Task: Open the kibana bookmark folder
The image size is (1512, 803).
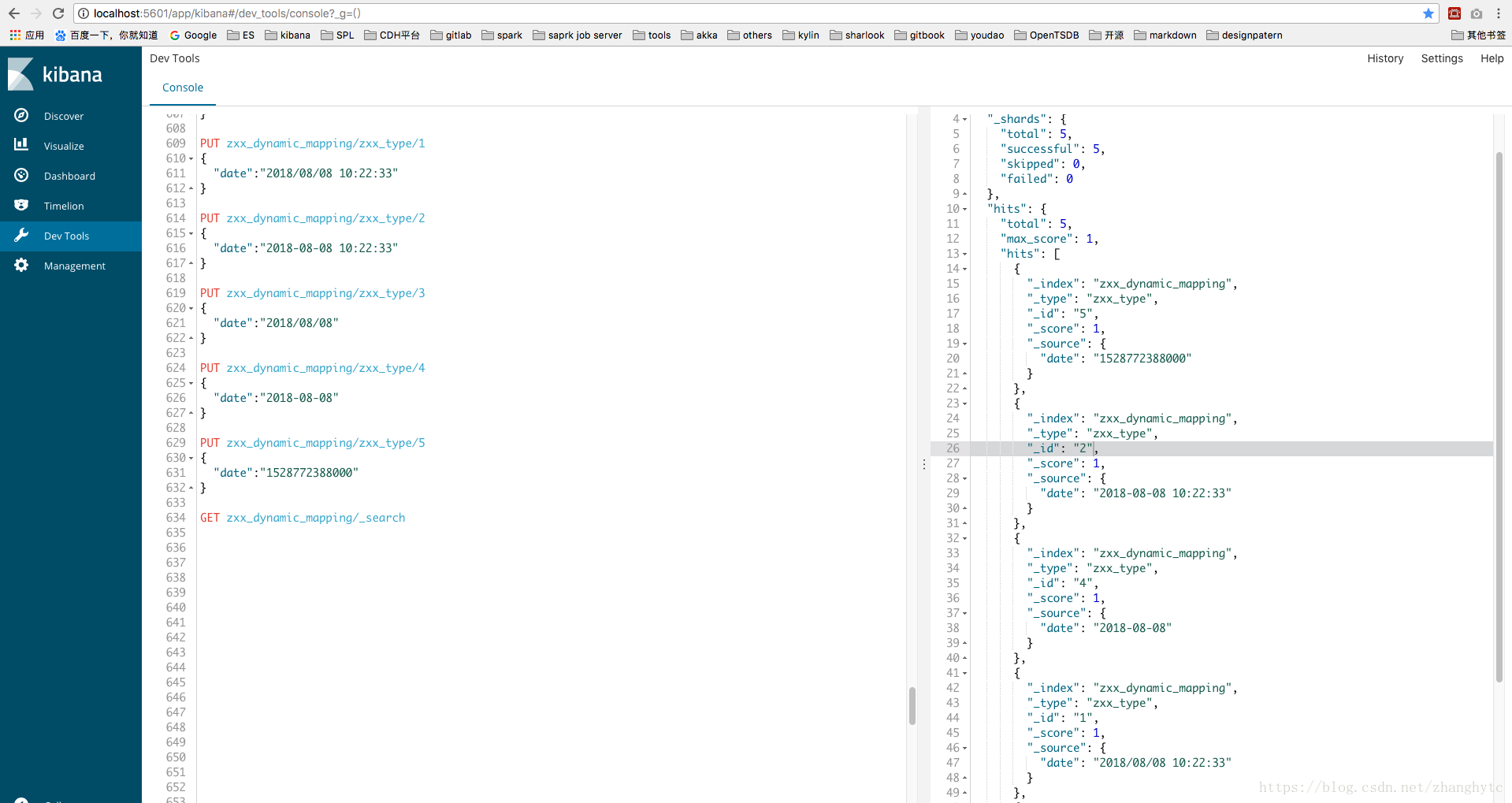Action: (x=288, y=35)
